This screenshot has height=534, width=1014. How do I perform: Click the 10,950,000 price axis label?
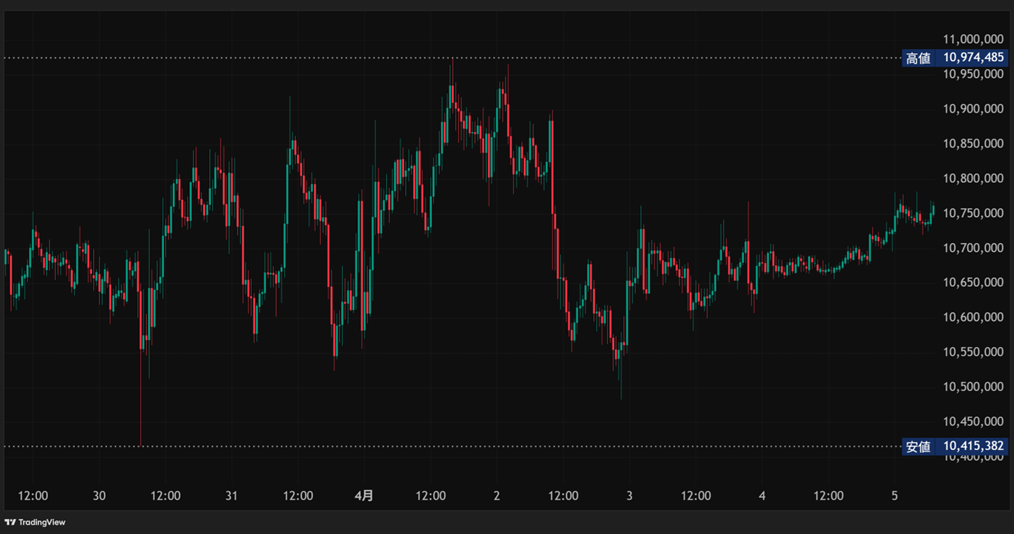click(973, 74)
